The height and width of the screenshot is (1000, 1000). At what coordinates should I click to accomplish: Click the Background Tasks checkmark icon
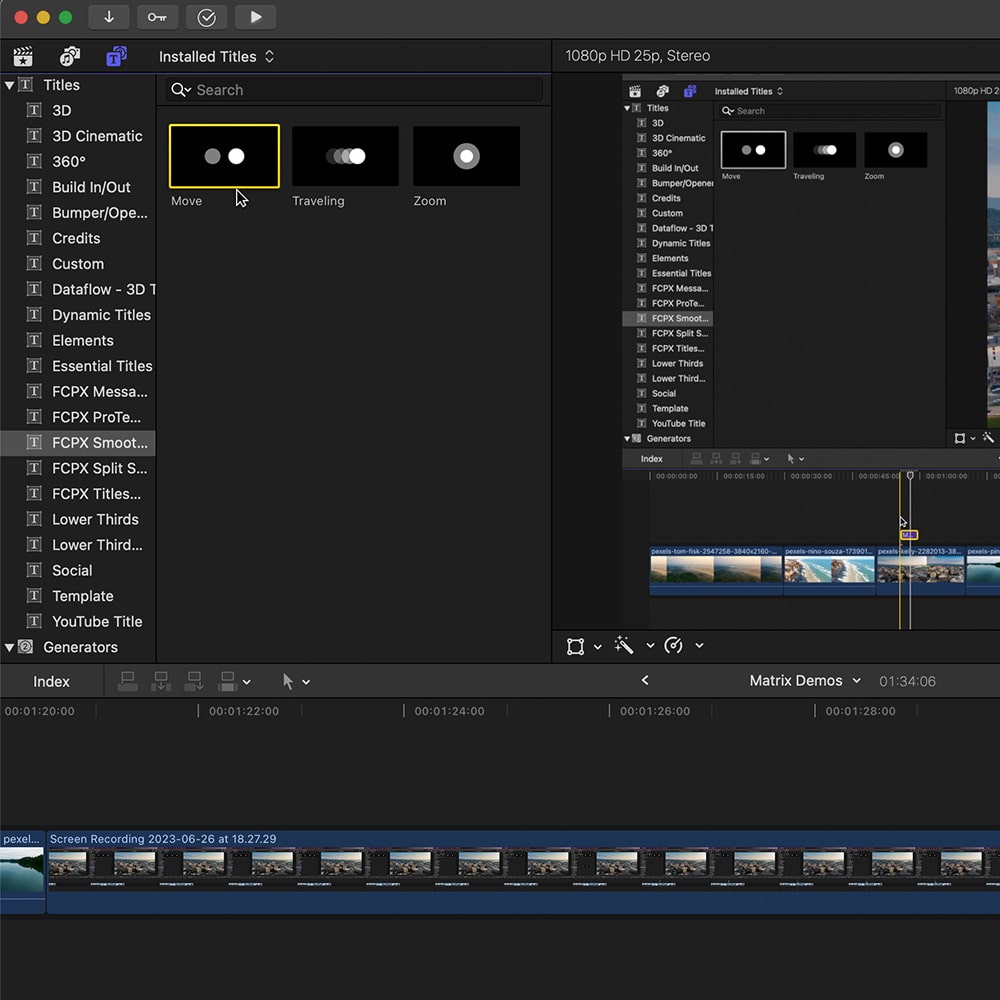pyautogui.click(x=206, y=17)
